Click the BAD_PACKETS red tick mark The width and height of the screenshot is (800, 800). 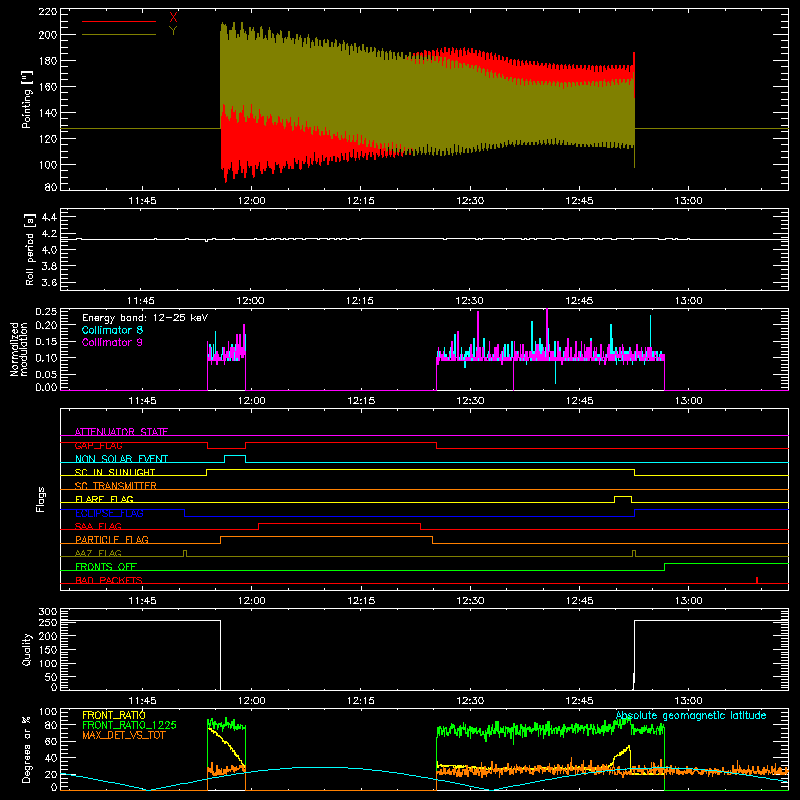point(757,580)
